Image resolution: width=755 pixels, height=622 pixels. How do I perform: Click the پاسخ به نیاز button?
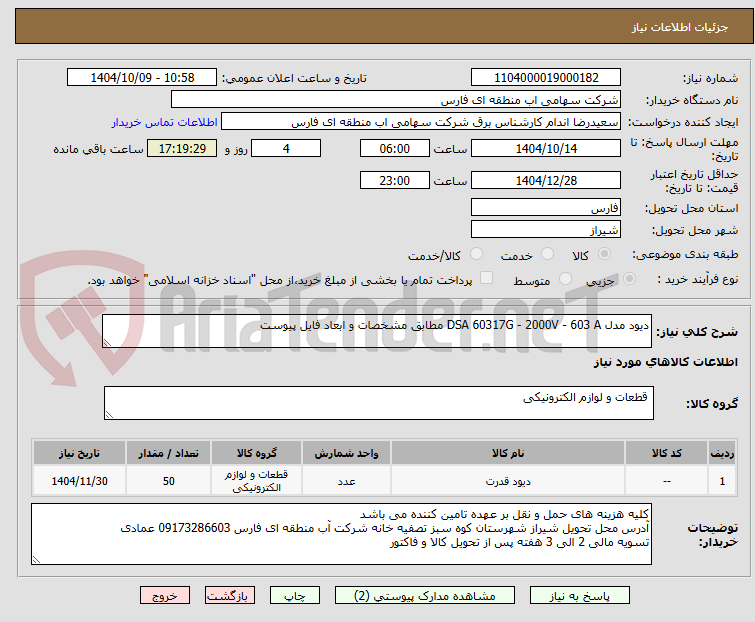coord(579,596)
